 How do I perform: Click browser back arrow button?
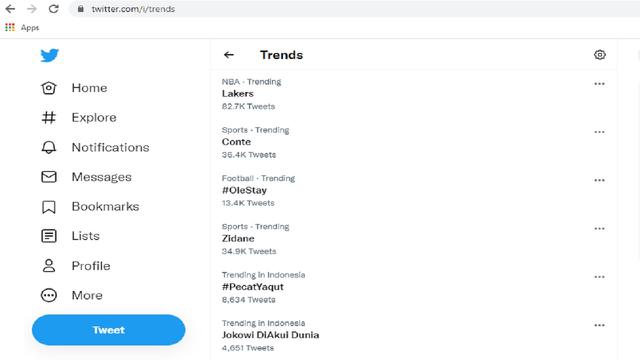(10, 9)
